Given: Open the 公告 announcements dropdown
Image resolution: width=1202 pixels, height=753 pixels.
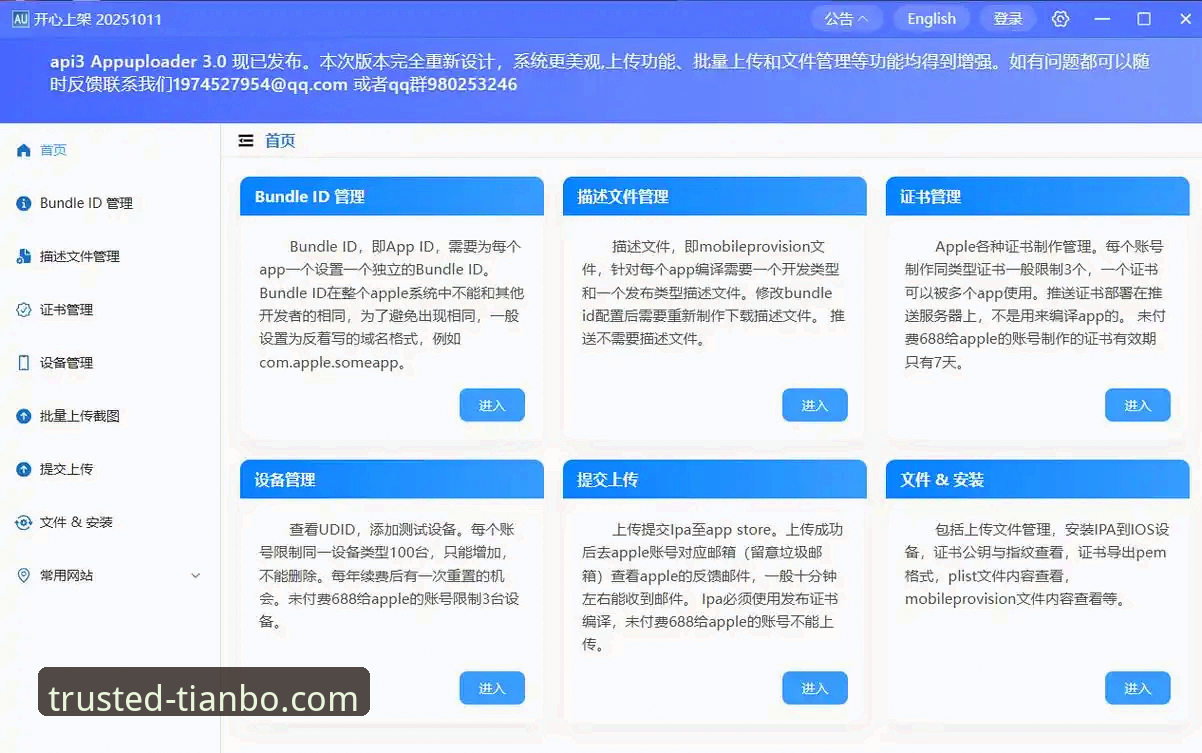Looking at the screenshot, I should click(846, 17).
